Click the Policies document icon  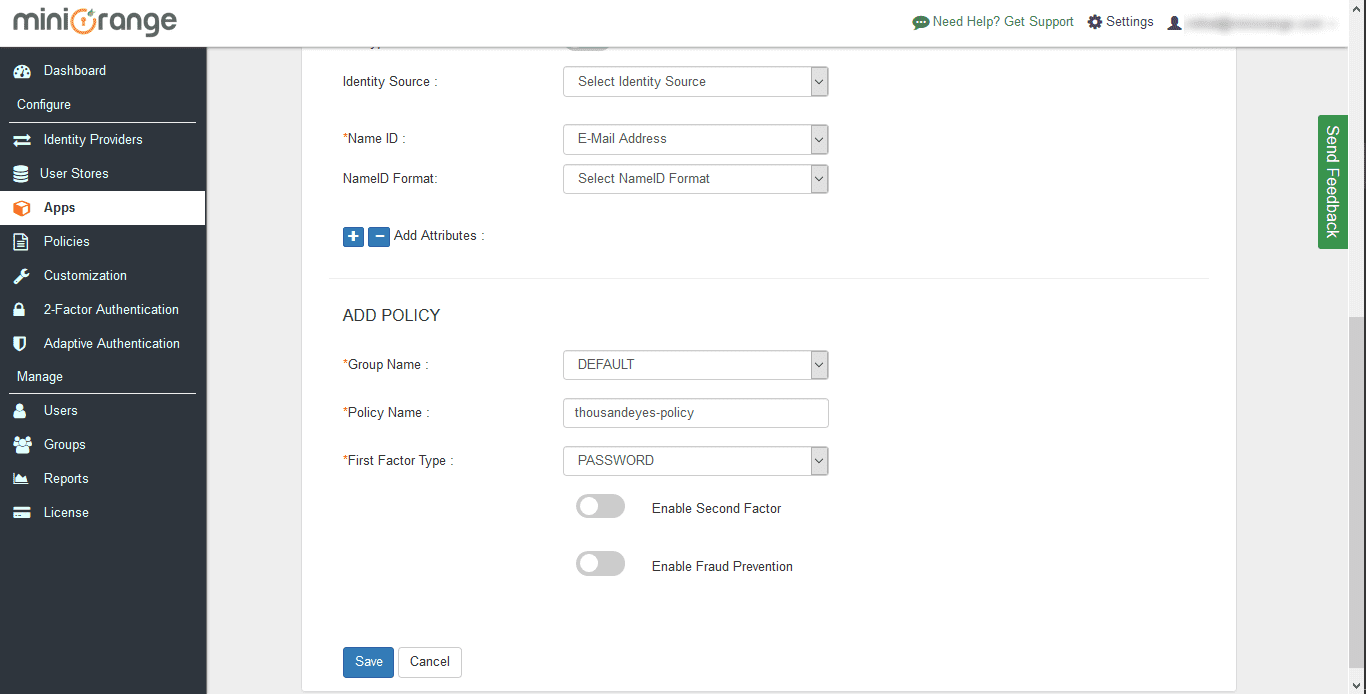(21, 242)
